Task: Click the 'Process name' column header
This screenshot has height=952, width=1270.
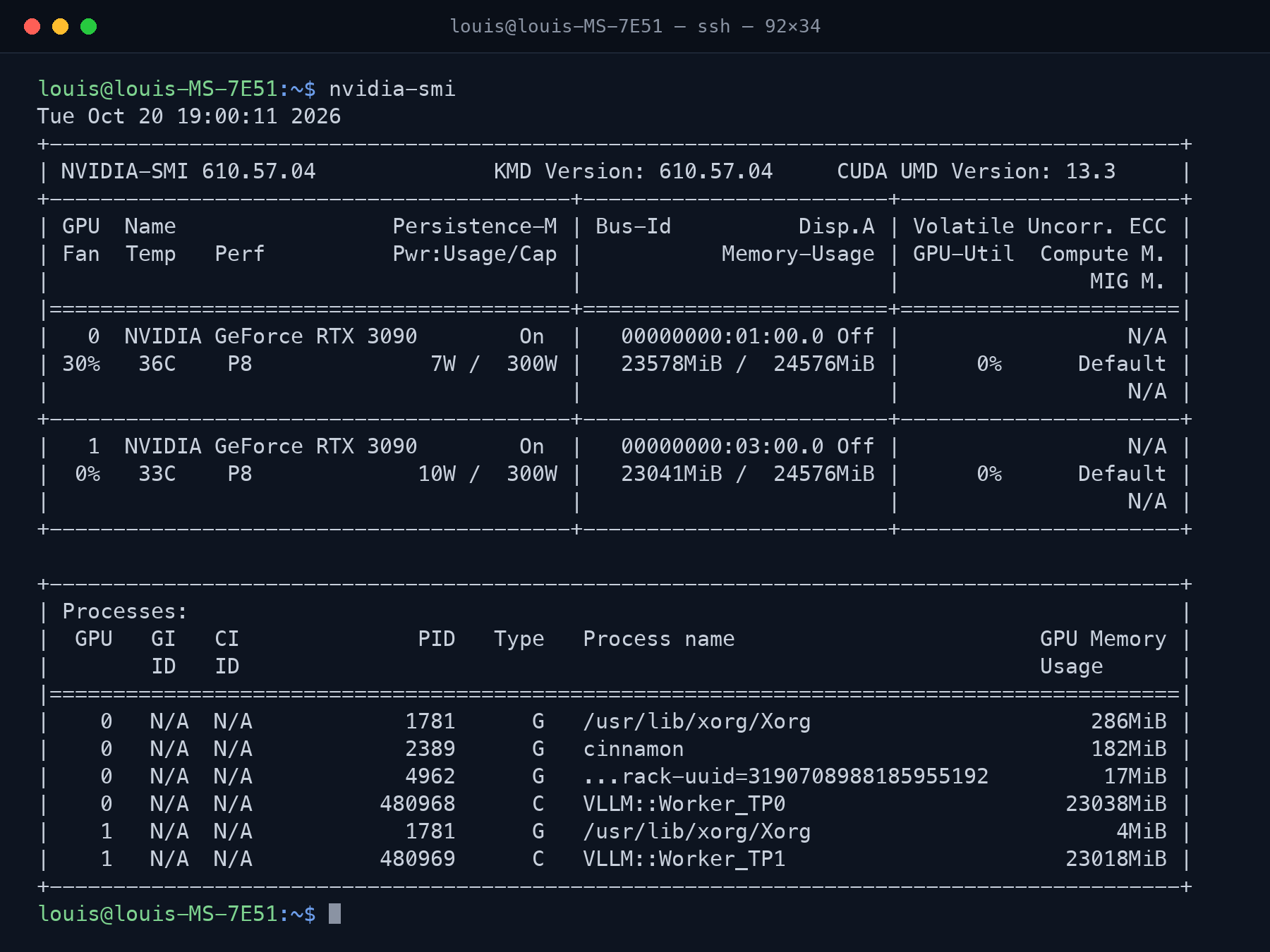Action: click(659, 639)
